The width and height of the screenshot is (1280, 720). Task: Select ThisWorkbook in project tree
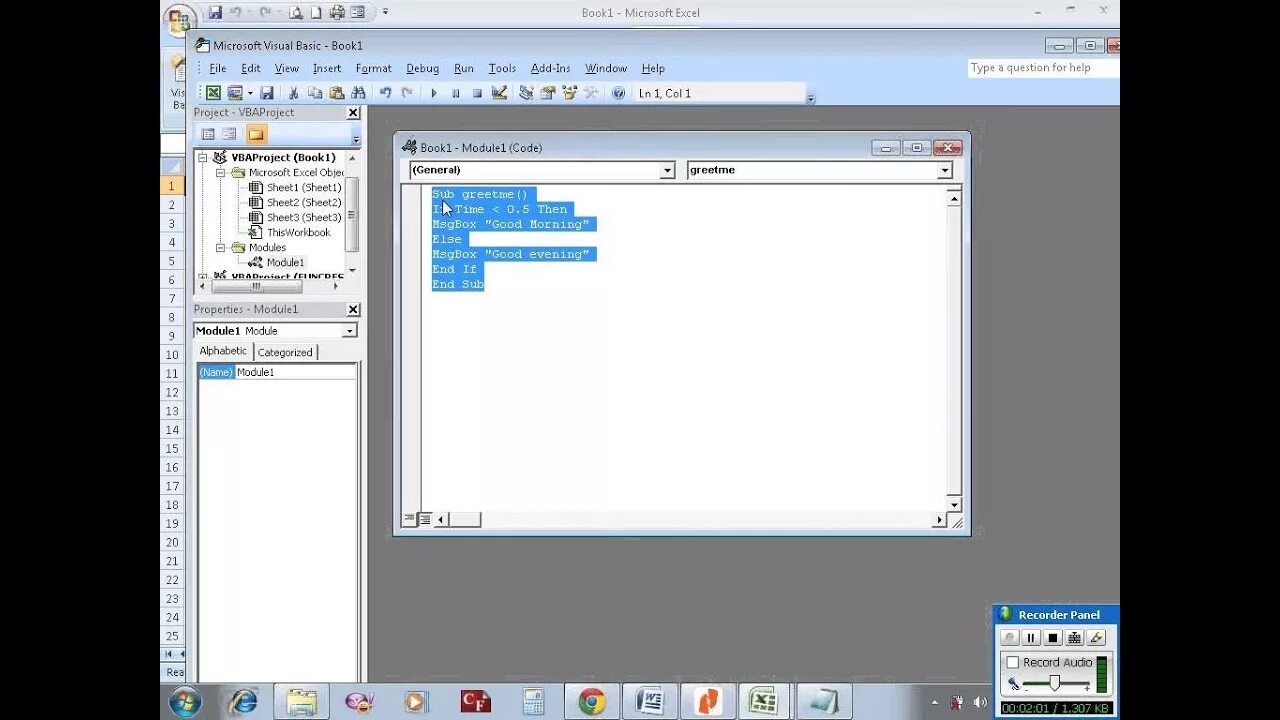298,232
